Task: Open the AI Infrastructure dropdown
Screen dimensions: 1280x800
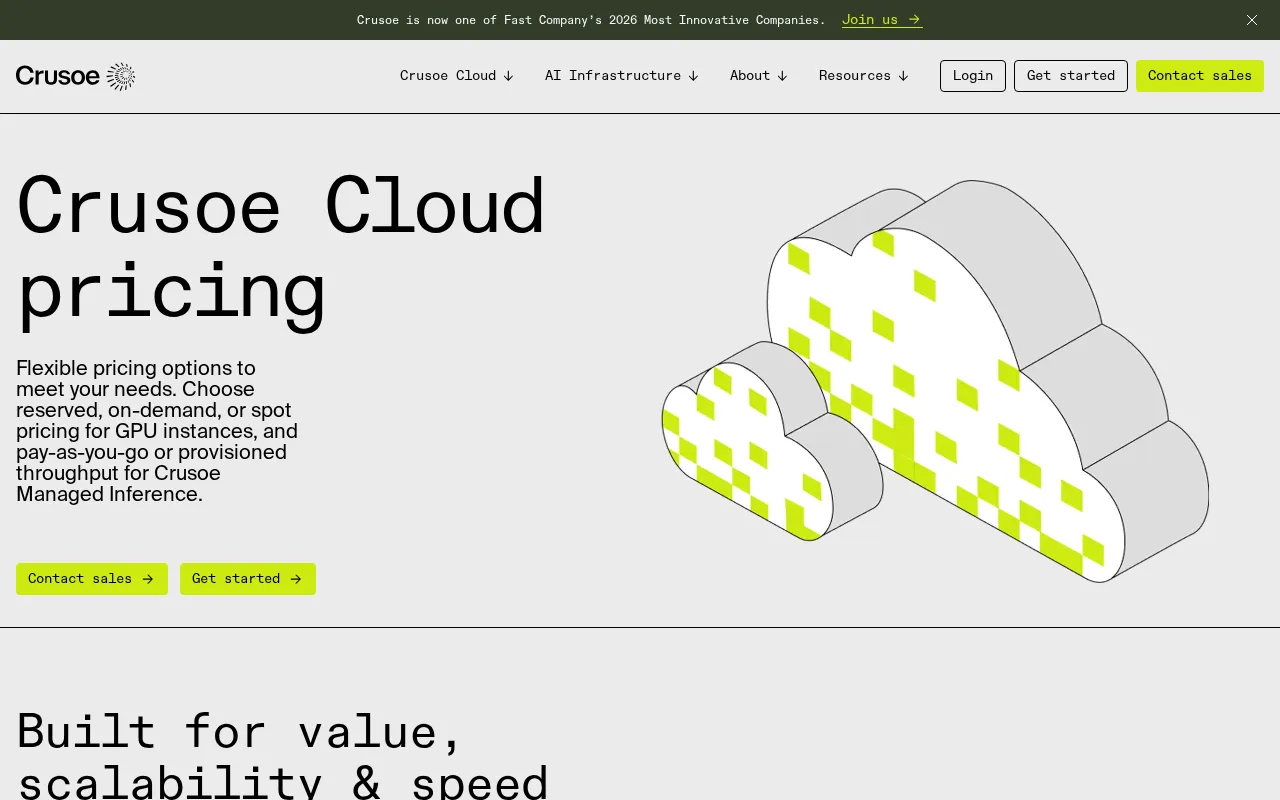Action: 622,76
